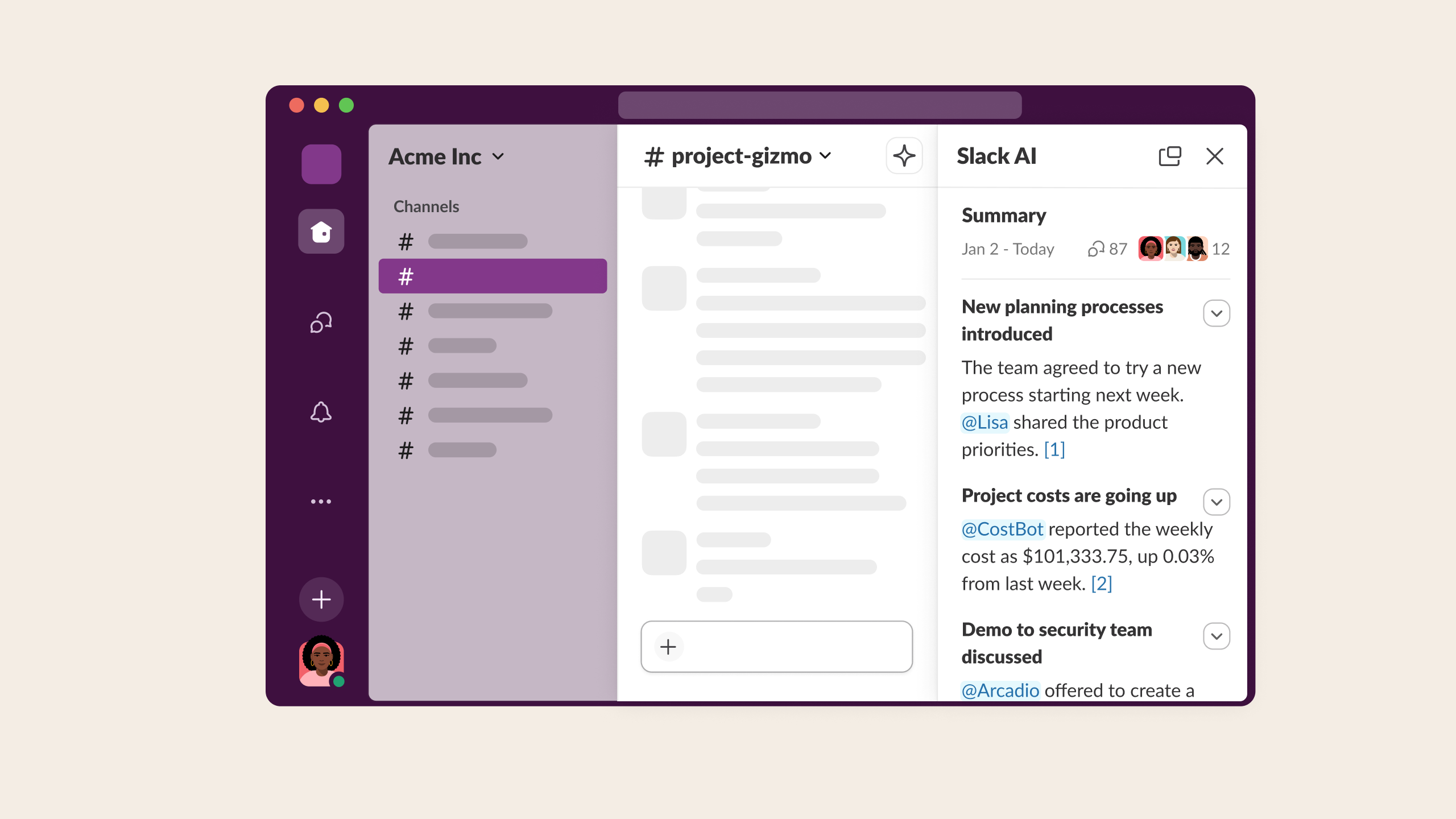
Task: Click the speech bubble/activity icon
Action: coord(321,322)
